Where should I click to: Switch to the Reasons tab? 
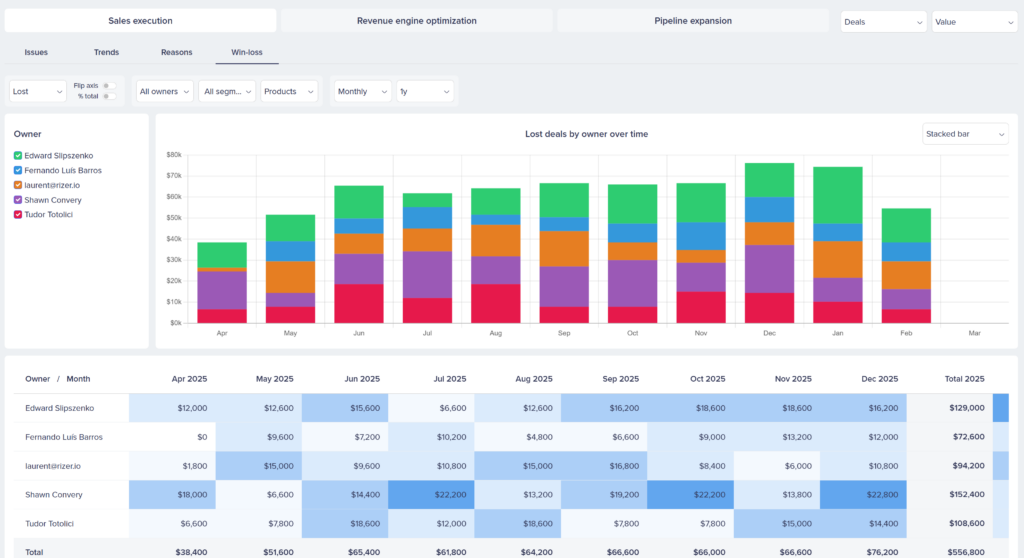[x=176, y=52]
